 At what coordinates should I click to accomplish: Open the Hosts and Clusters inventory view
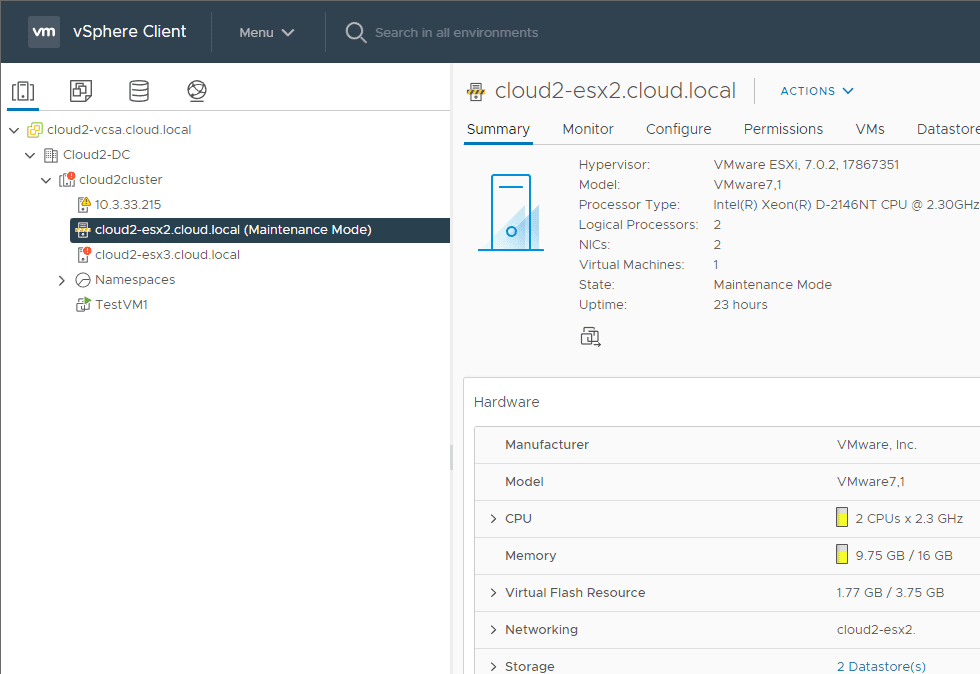click(x=23, y=91)
